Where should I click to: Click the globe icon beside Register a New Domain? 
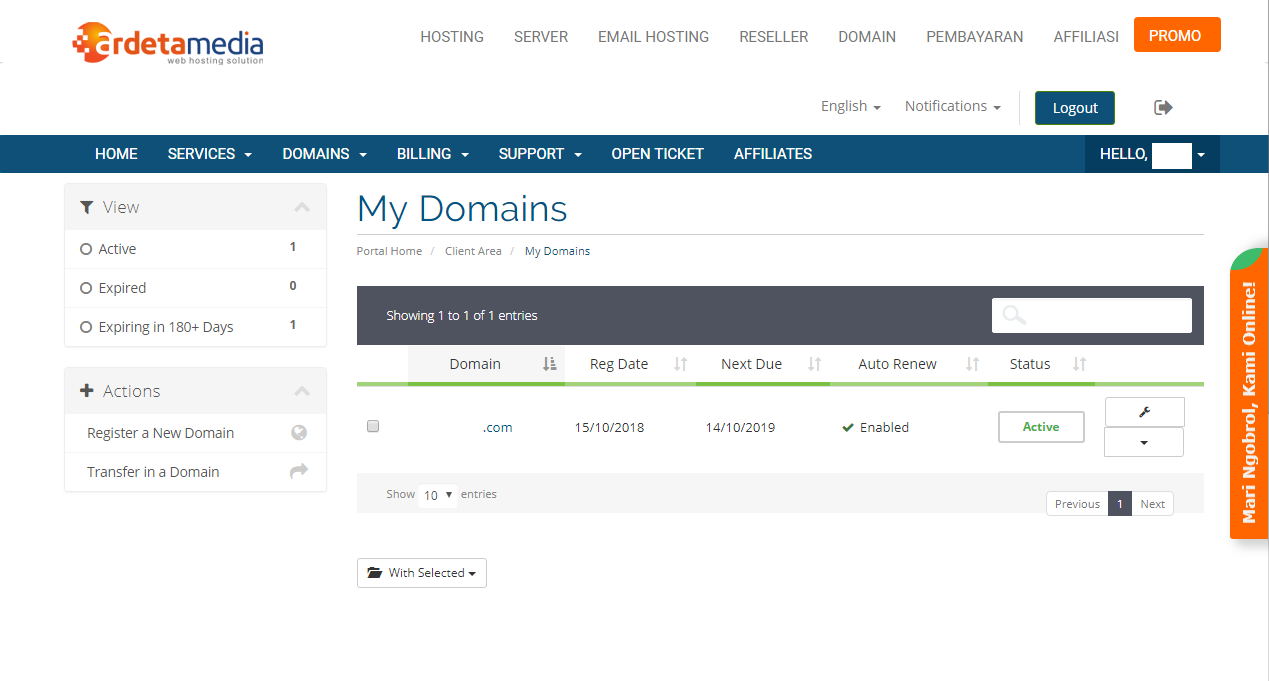point(298,433)
